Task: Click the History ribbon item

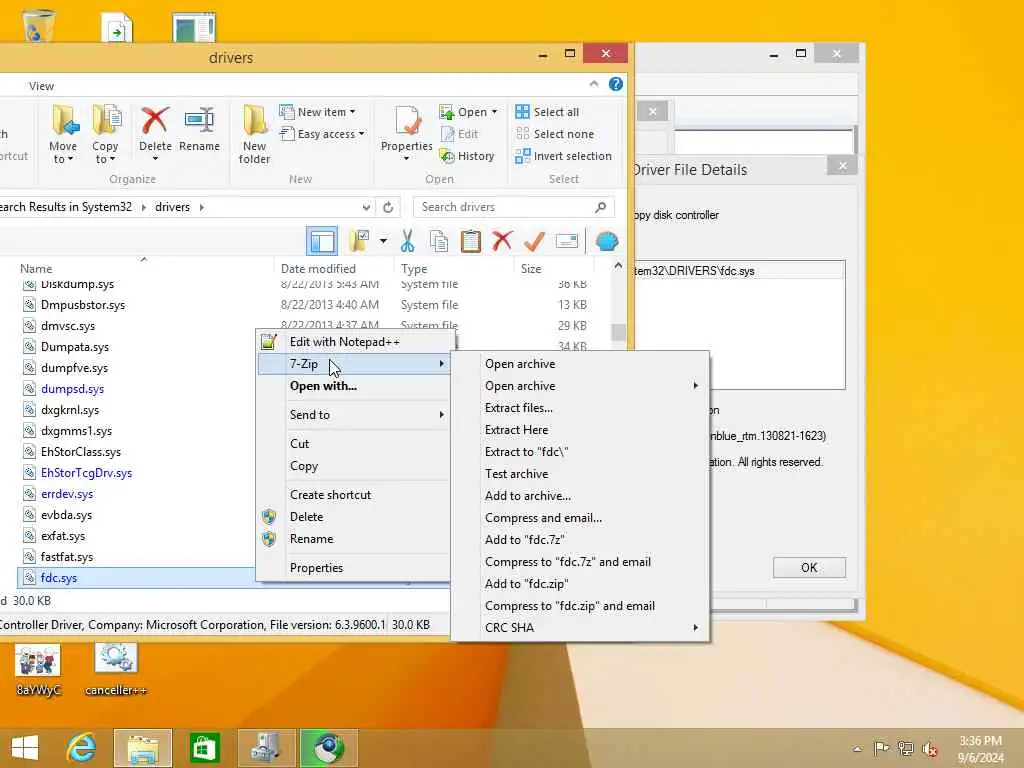Action: pyautogui.click(x=467, y=156)
